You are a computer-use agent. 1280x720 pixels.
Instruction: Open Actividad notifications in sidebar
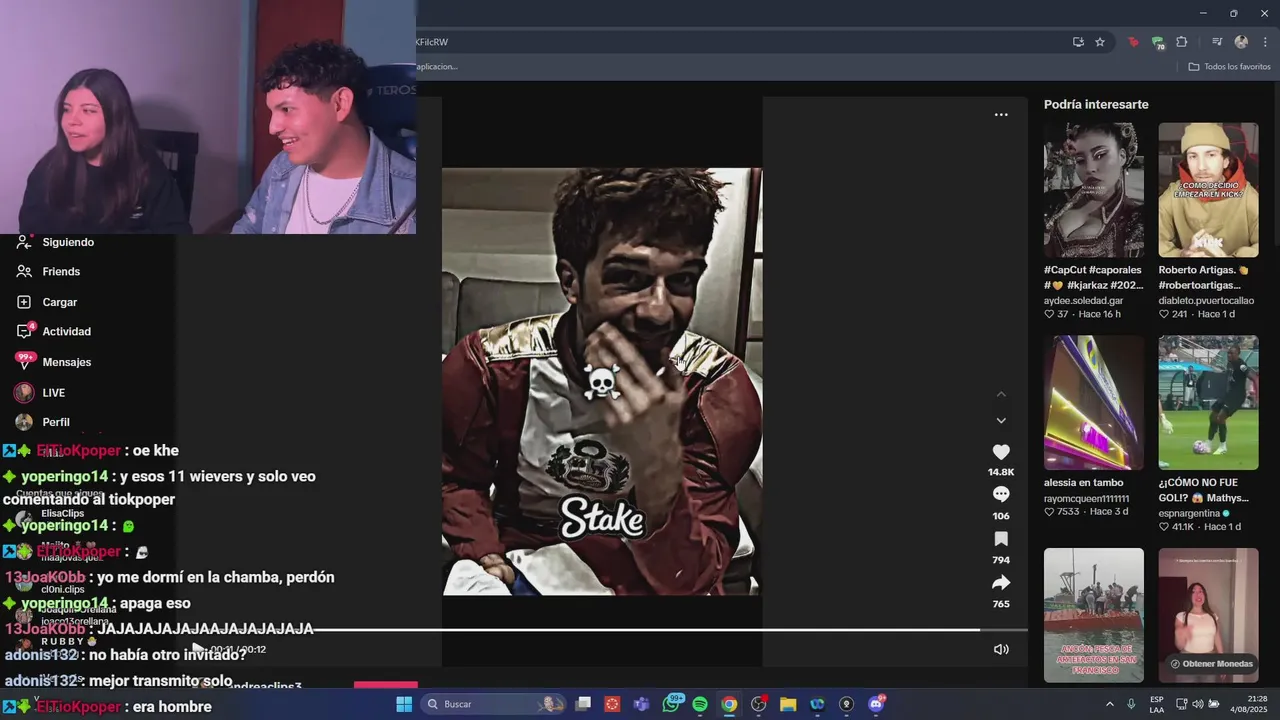tap(66, 332)
